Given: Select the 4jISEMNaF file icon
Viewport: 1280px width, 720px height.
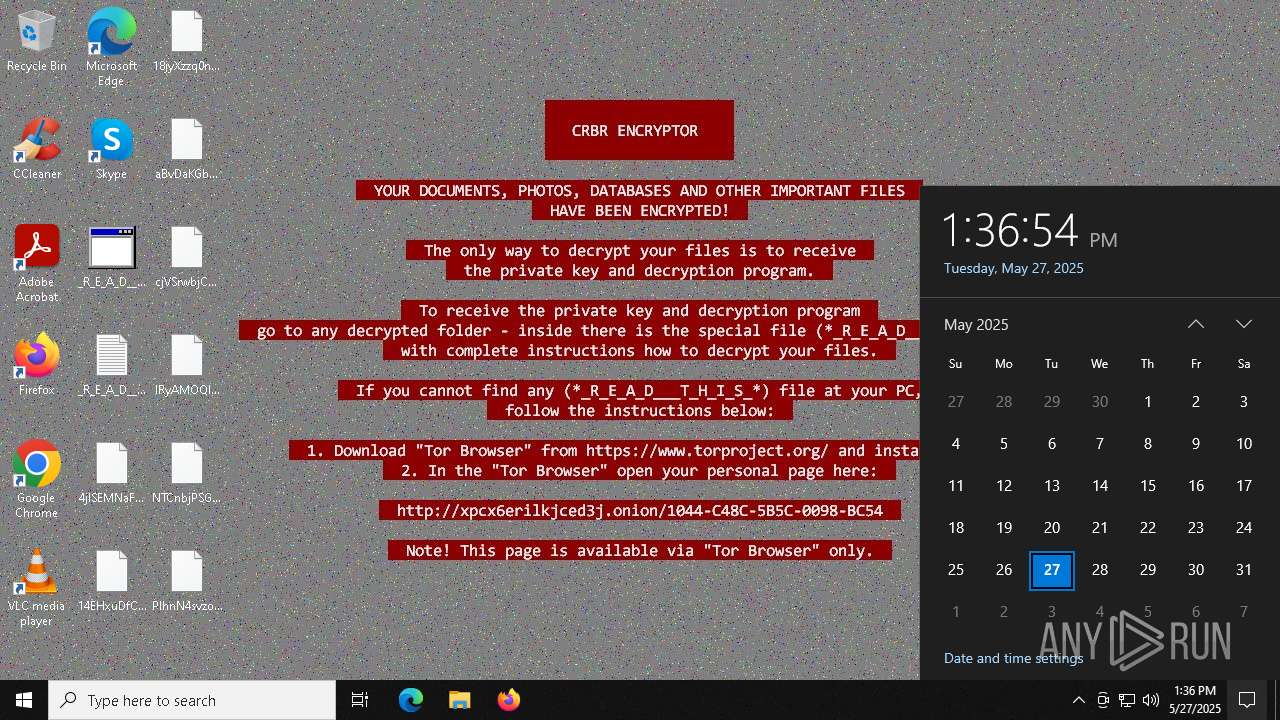Looking at the screenshot, I should 111,474.
